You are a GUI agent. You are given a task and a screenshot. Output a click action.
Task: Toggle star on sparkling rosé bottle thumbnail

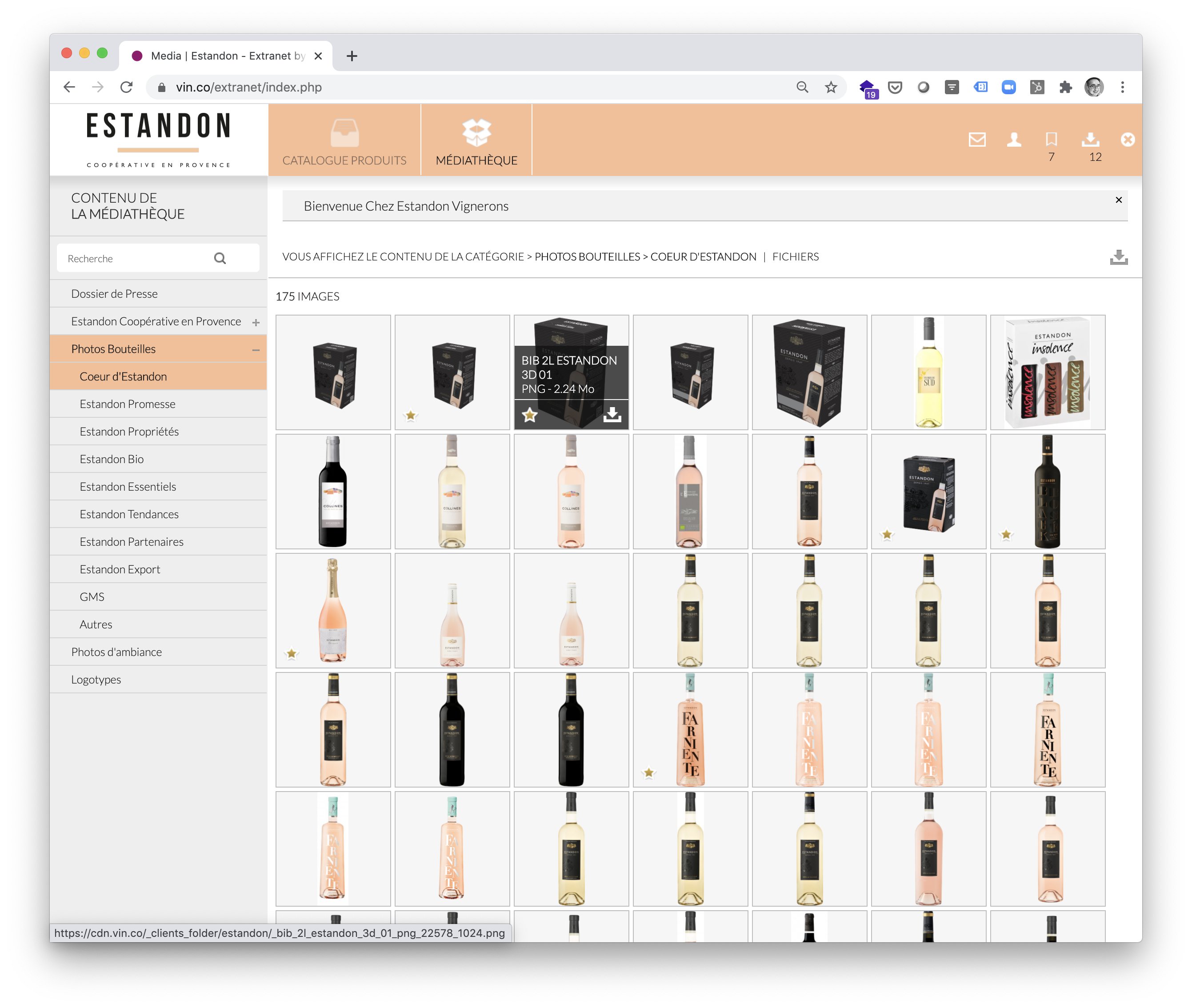click(292, 653)
